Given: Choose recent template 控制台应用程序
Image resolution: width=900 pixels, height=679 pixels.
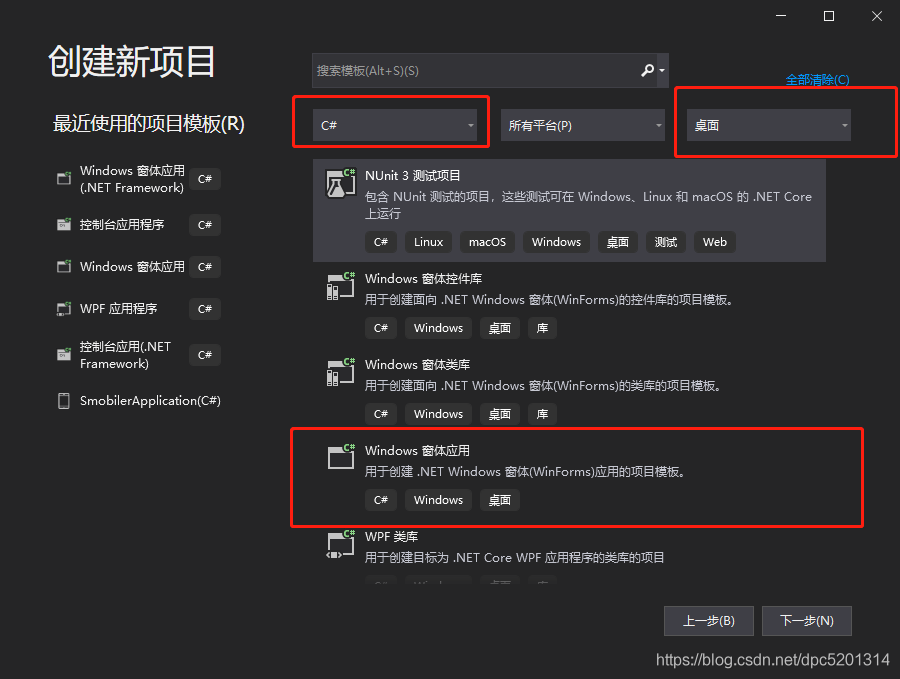Looking at the screenshot, I should point(122,225).
